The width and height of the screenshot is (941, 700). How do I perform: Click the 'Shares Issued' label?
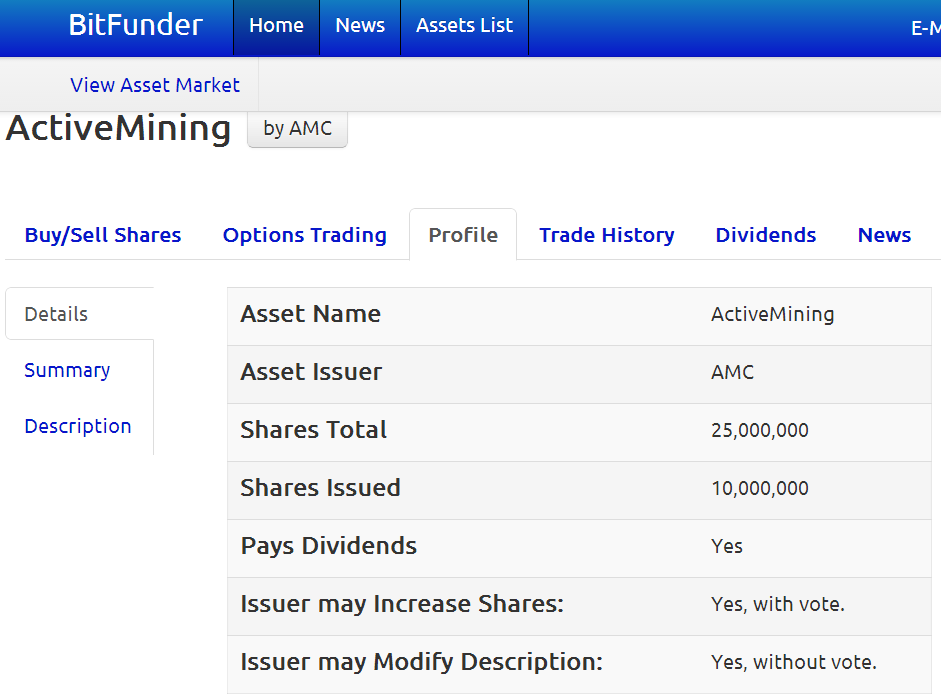coord(320,488)
